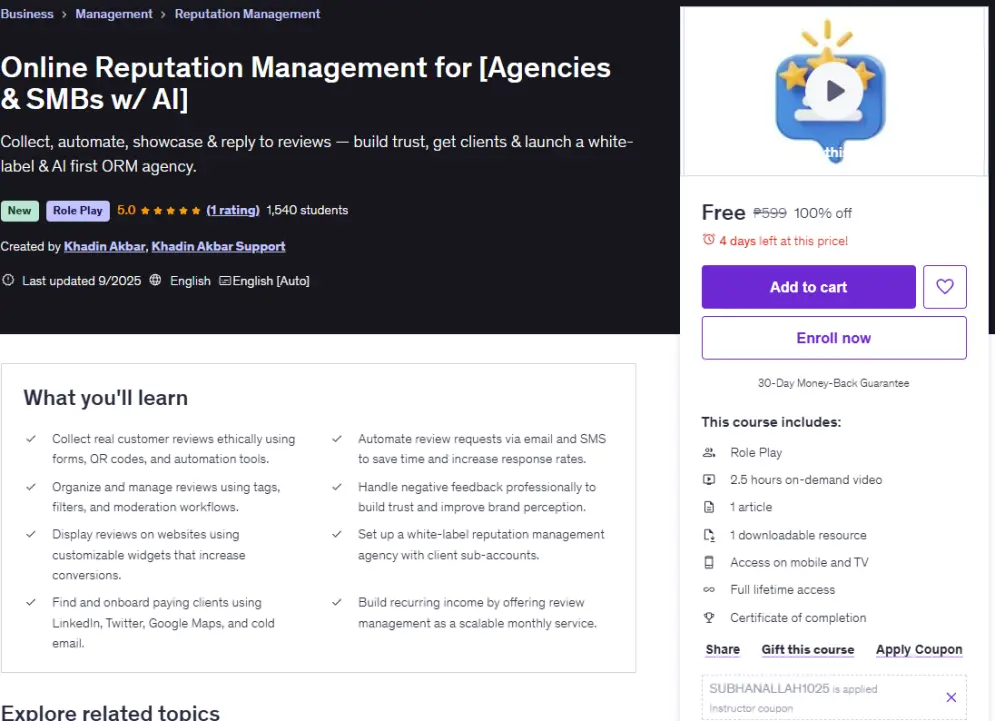Click the Enroll now button
Screen dimensions: 995x721
pos(834,338)
